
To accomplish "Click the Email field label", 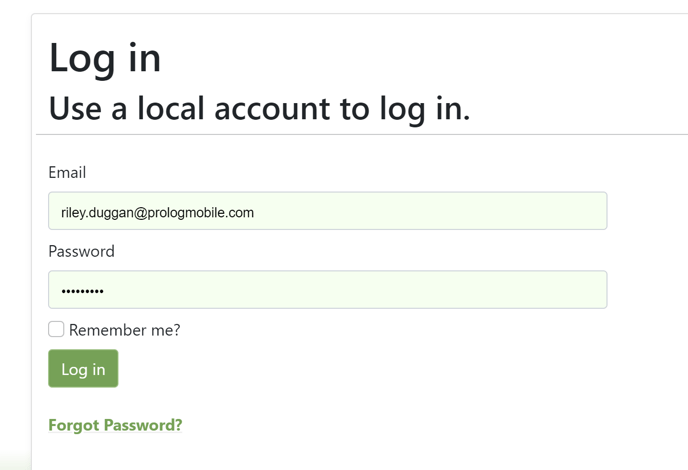I will [67, 172].
